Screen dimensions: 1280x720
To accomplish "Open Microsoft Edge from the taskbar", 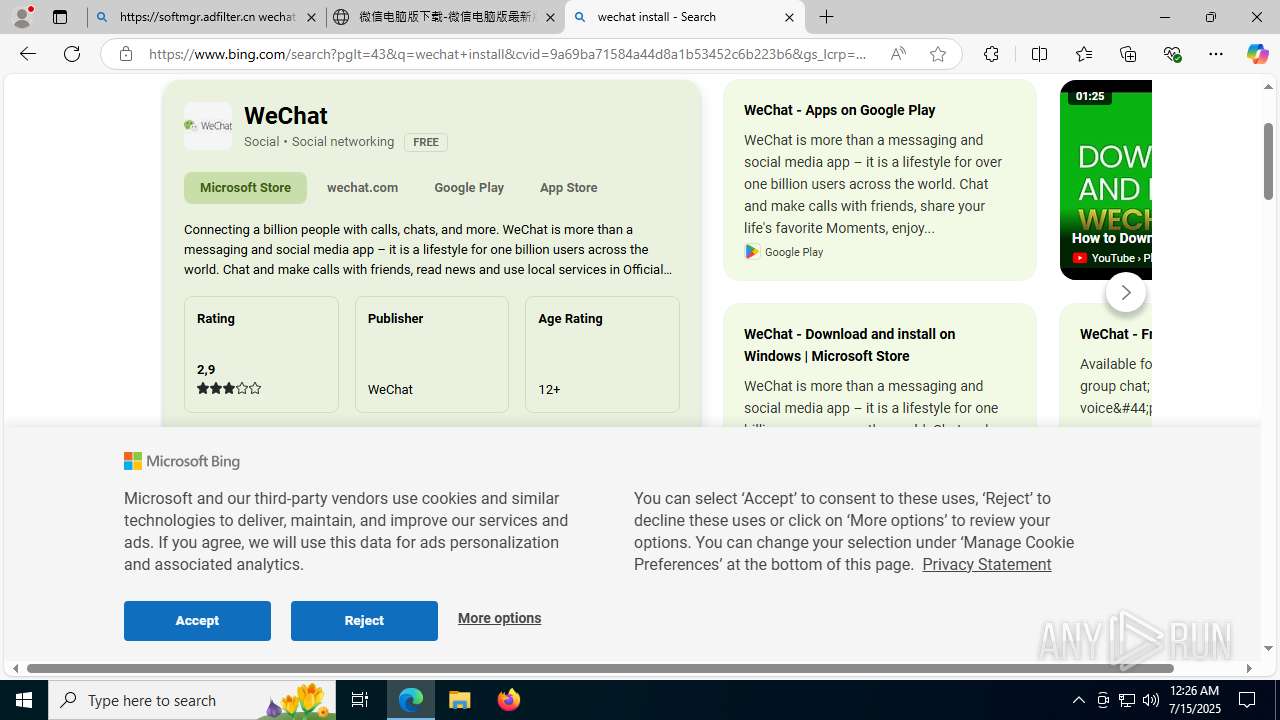I will click(x=411, y=700).
